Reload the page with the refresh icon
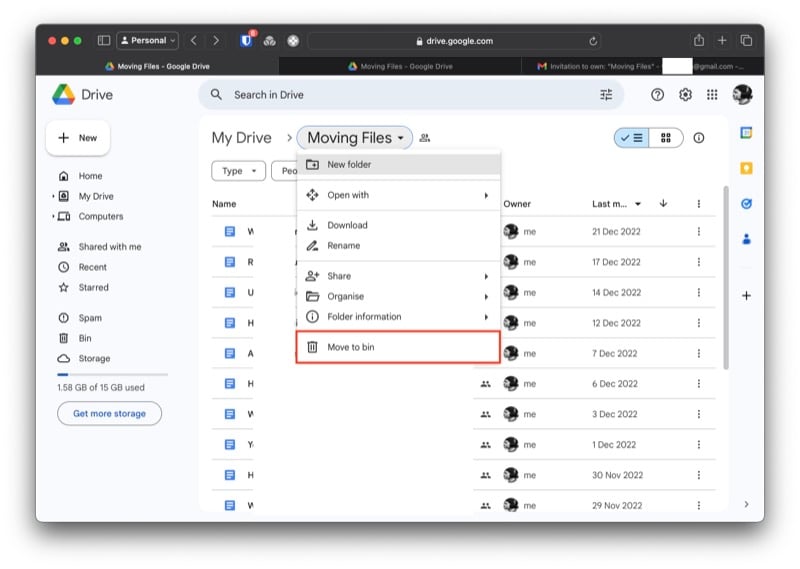The image size is (800, 569). click(592, 41)
